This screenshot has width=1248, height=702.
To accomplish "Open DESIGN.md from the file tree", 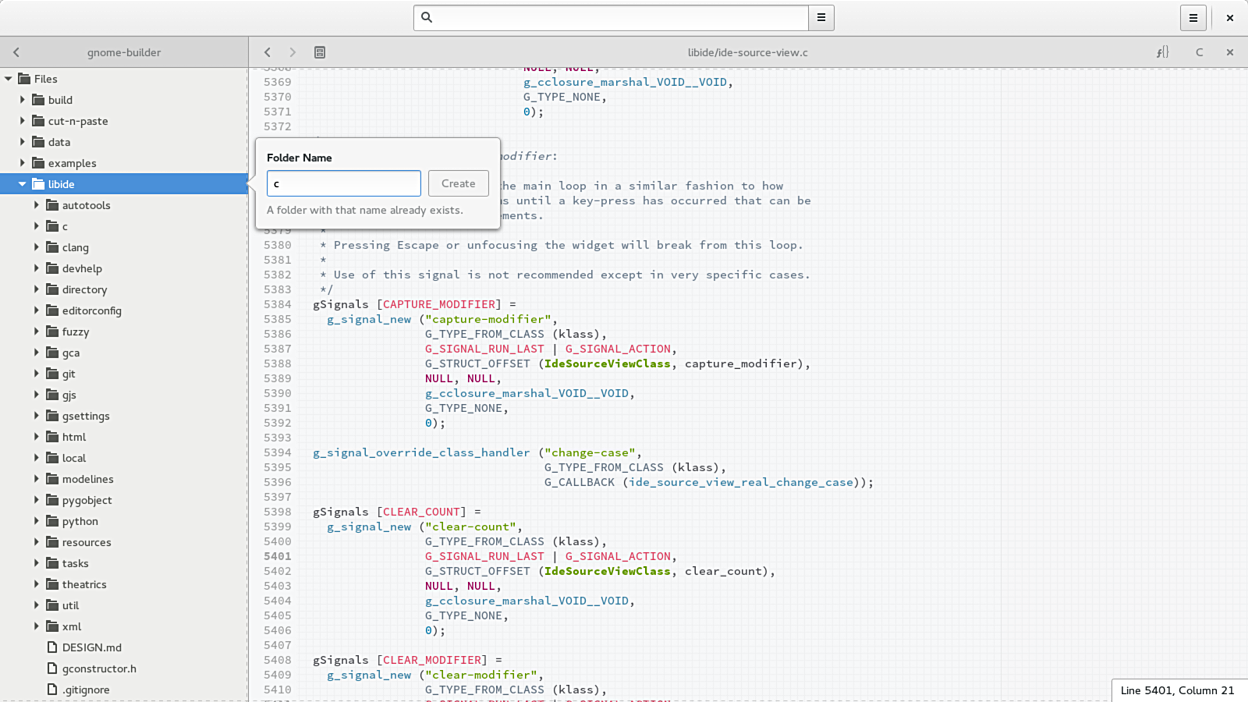I will point(91,647).
